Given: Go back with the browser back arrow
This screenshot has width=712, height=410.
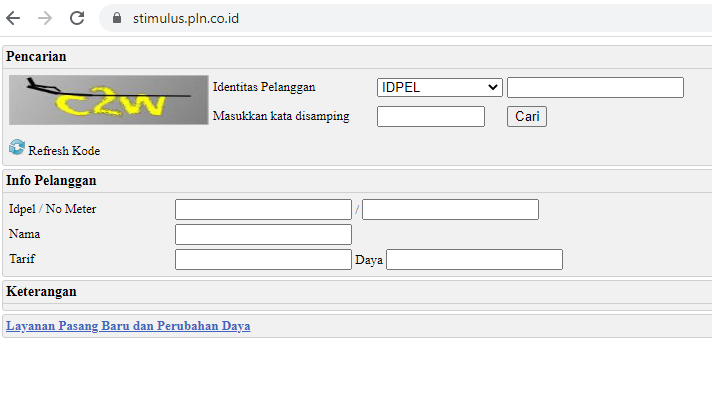Looking at the screenshot, I should coord(13,18).
